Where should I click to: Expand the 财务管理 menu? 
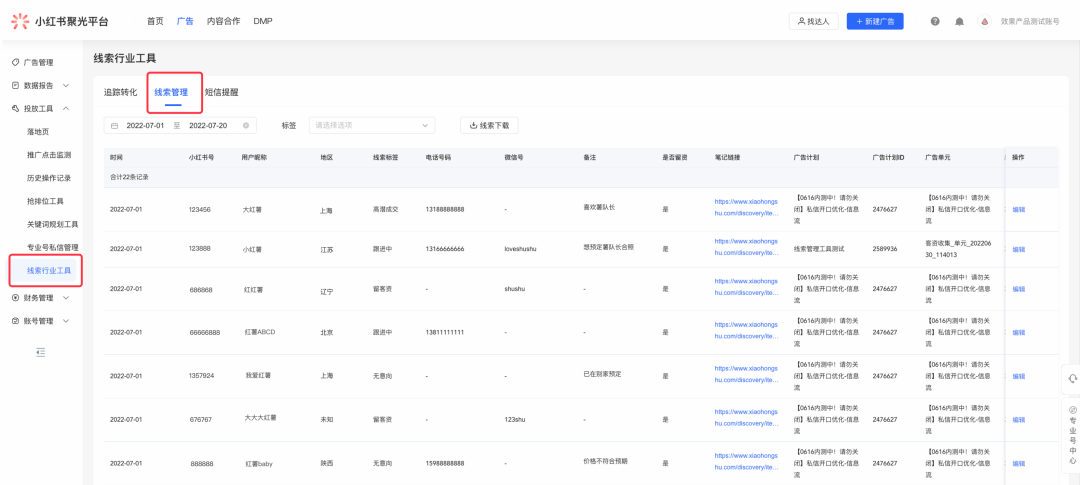tap(66, 298)
